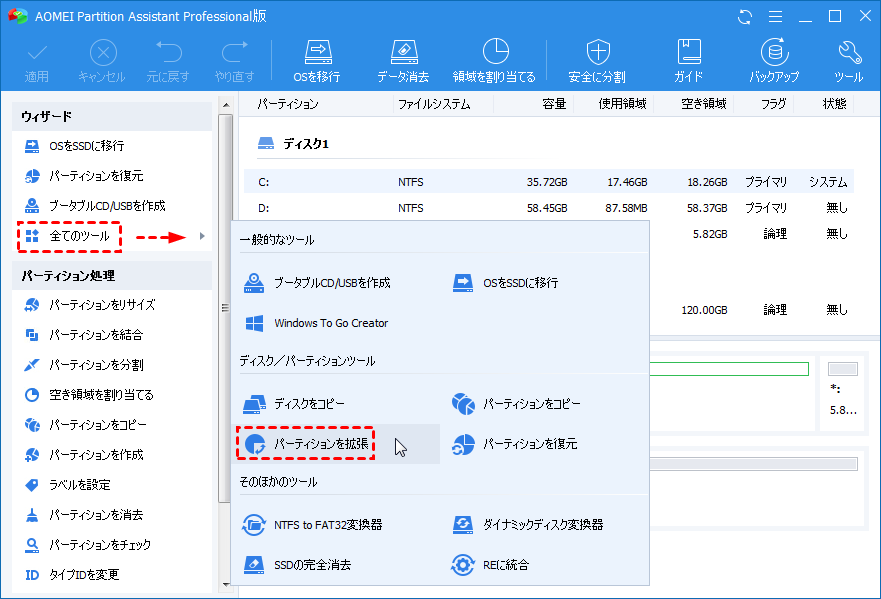Screen dimensions: 881x599
Task: Click the green partition bar in disk map
Action: click(729, 369)
